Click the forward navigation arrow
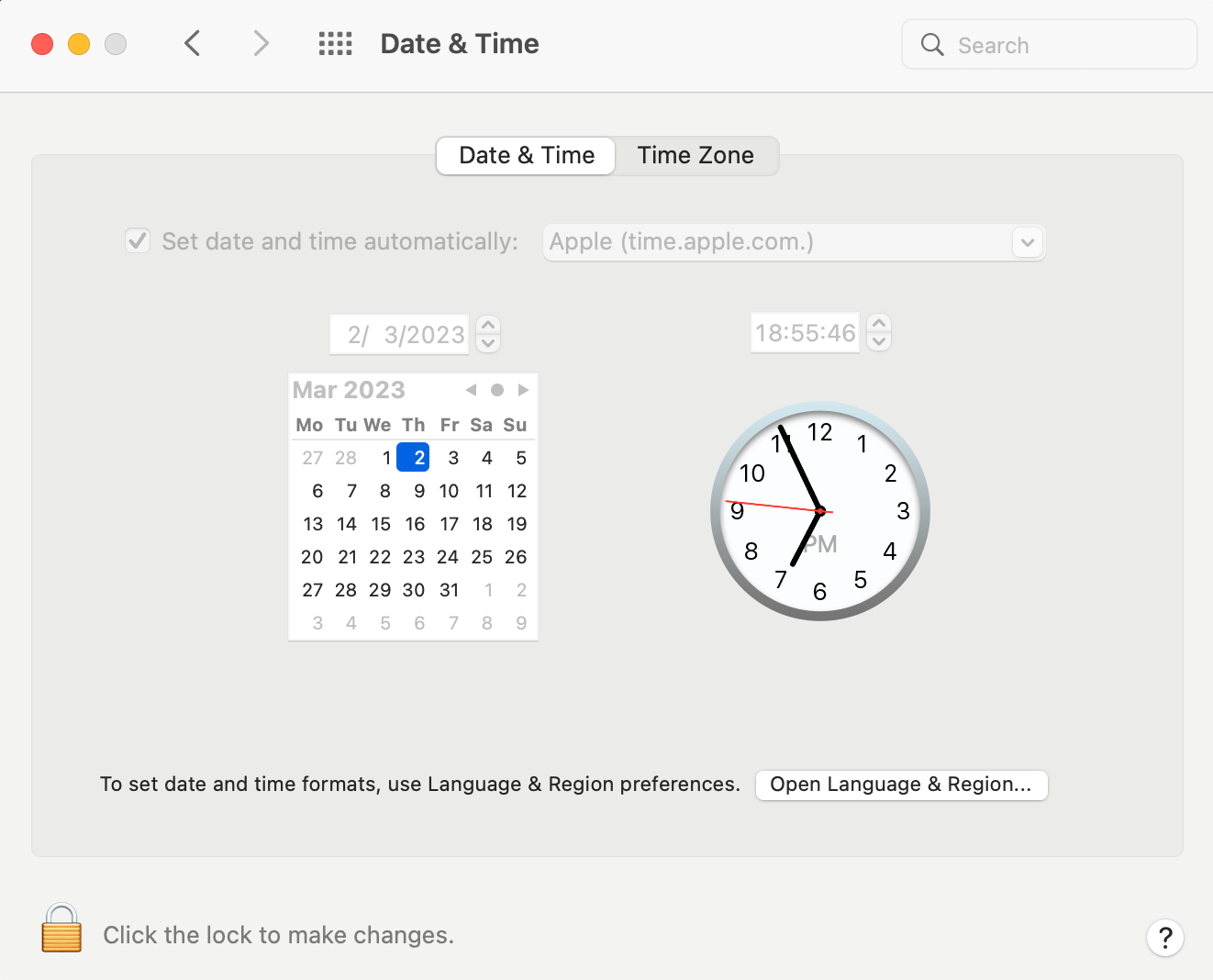The height and width of the screenshot is (980, 1213). 261,43
